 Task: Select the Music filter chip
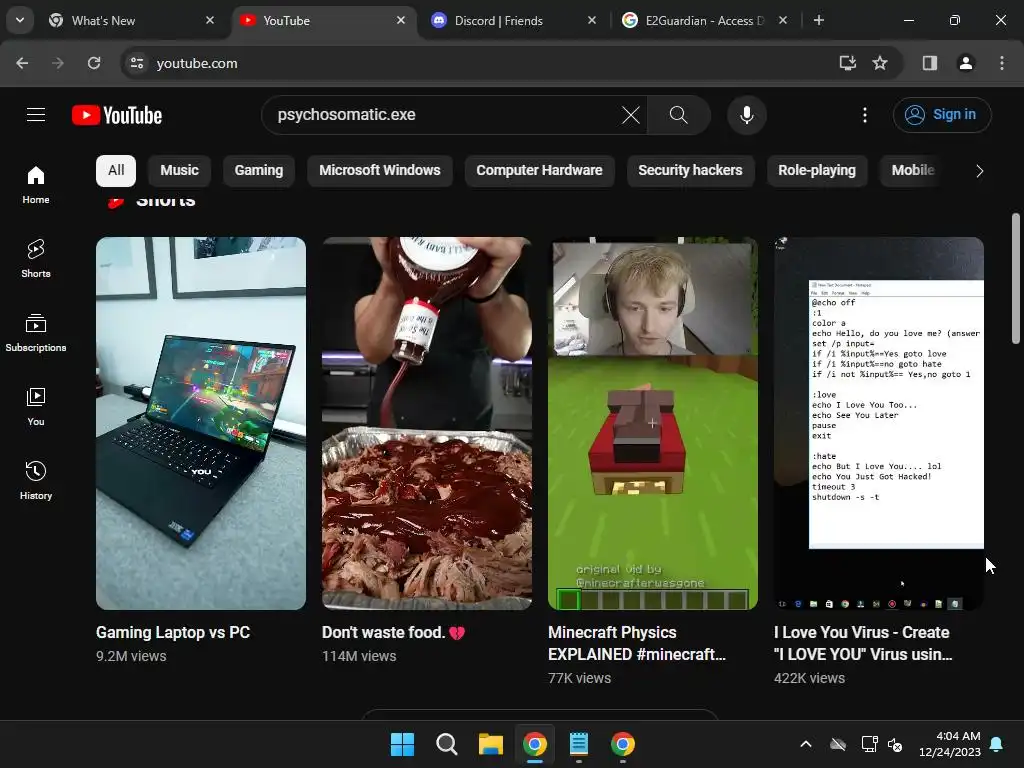[179, 170]
